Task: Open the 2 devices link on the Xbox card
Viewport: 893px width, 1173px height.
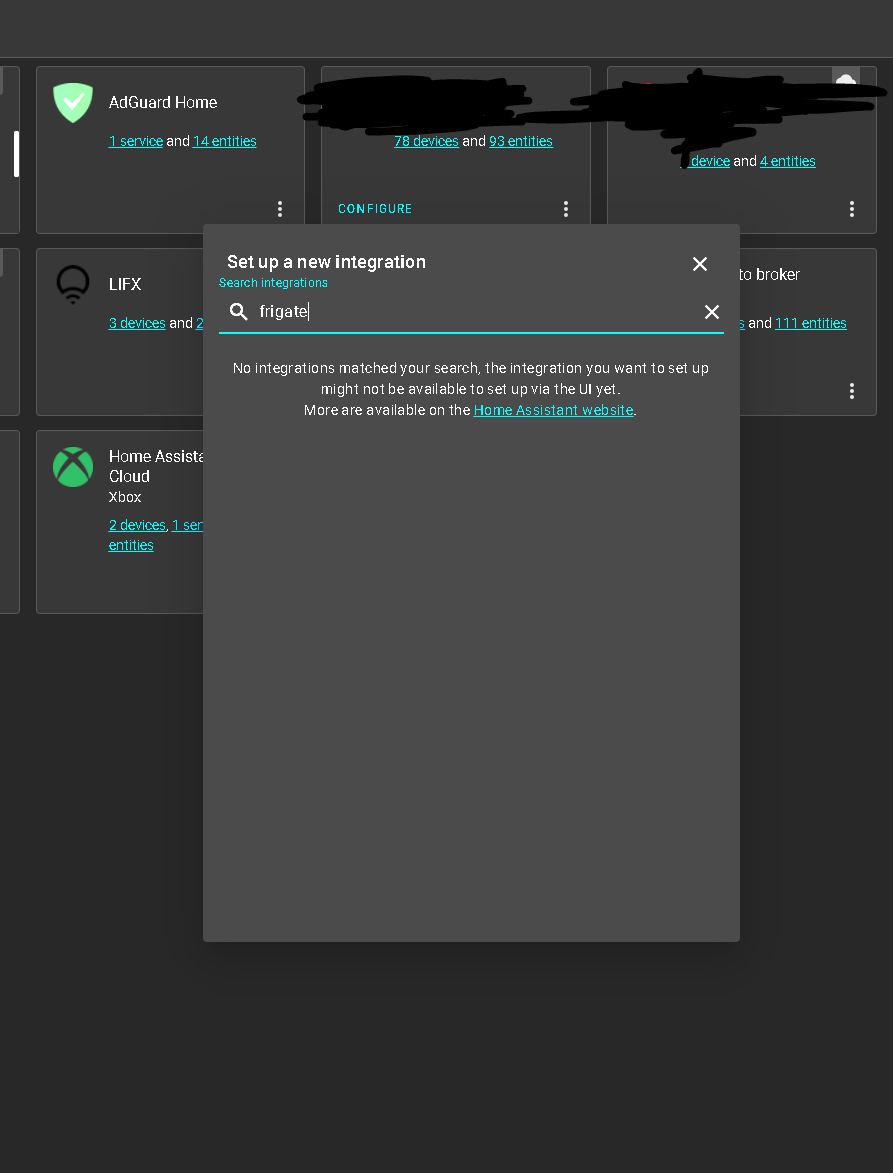Action: click(136, 525)
